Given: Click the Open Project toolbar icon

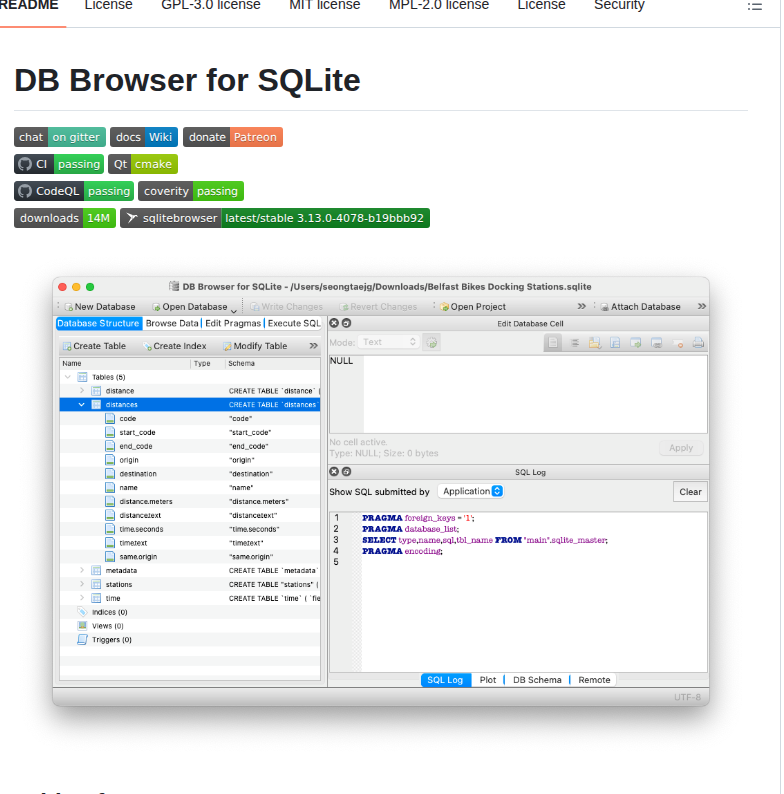Looking at the screenshot, I should point(445,307).
